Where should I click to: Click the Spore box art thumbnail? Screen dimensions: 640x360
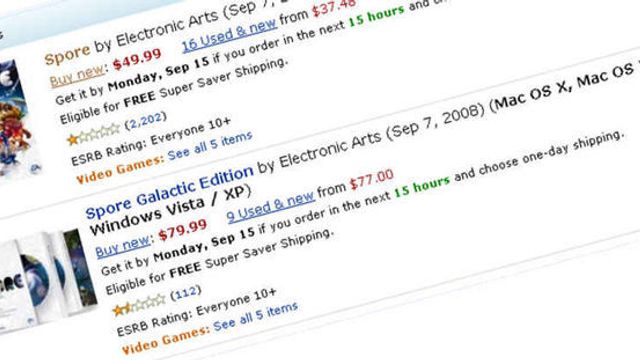[x=18, y=120]
